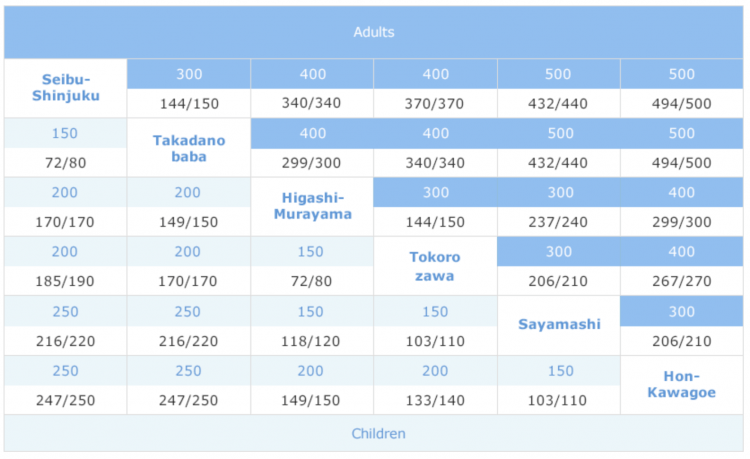Select the Seibu-Shinjuku station label
The width and height of the screenshot is (750, 459).
66,88
